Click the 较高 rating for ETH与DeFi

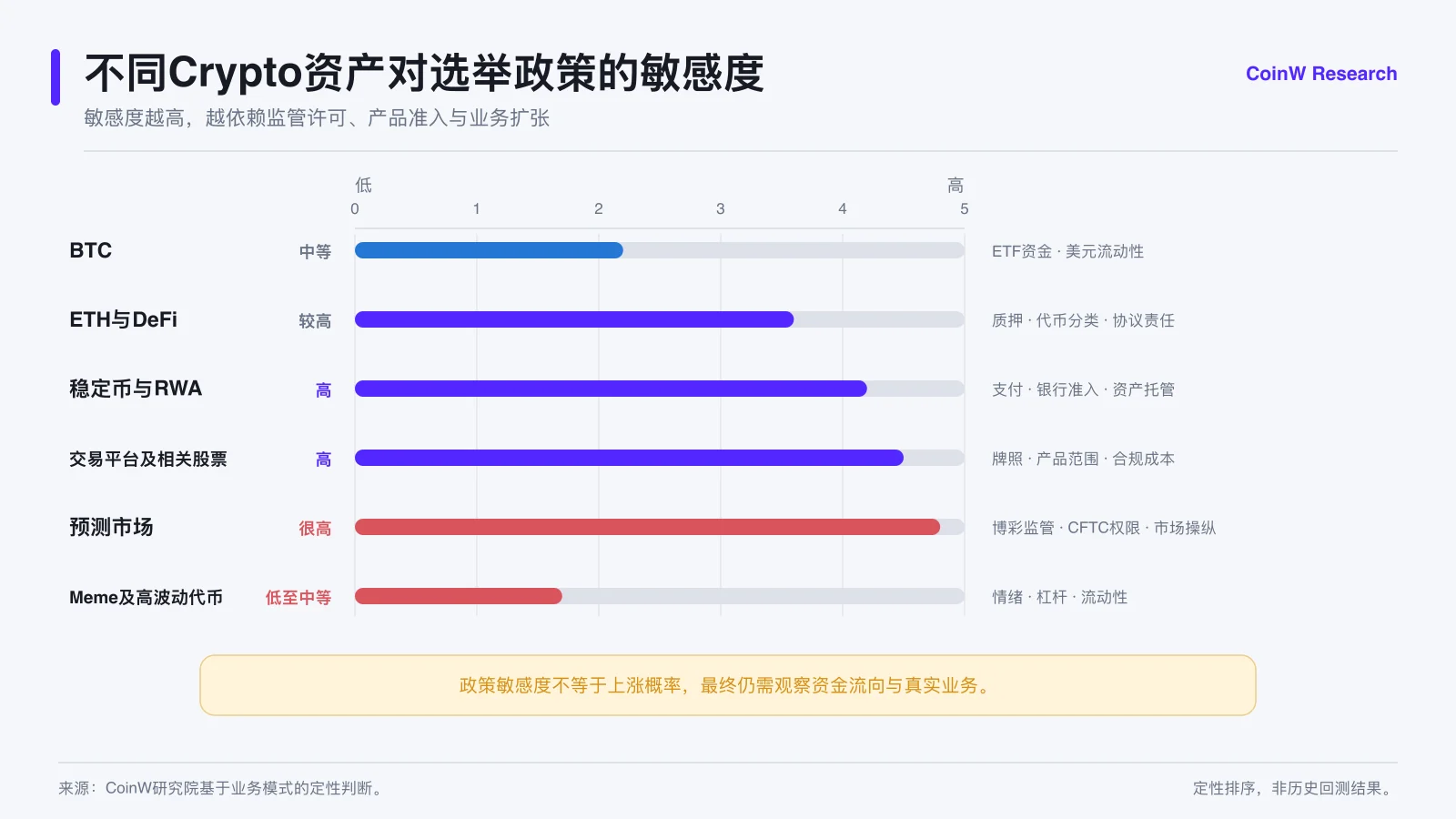(x=315, y=320)
